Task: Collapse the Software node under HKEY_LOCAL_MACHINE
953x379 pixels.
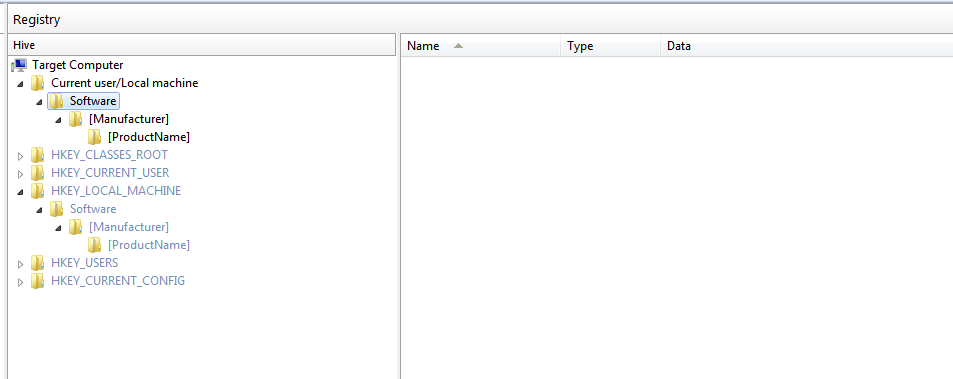Action: click(40, 210)
